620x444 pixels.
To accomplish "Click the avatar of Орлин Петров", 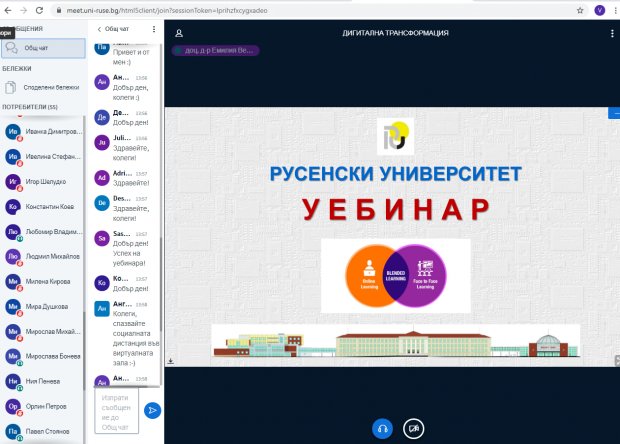I will pos(13,406).
